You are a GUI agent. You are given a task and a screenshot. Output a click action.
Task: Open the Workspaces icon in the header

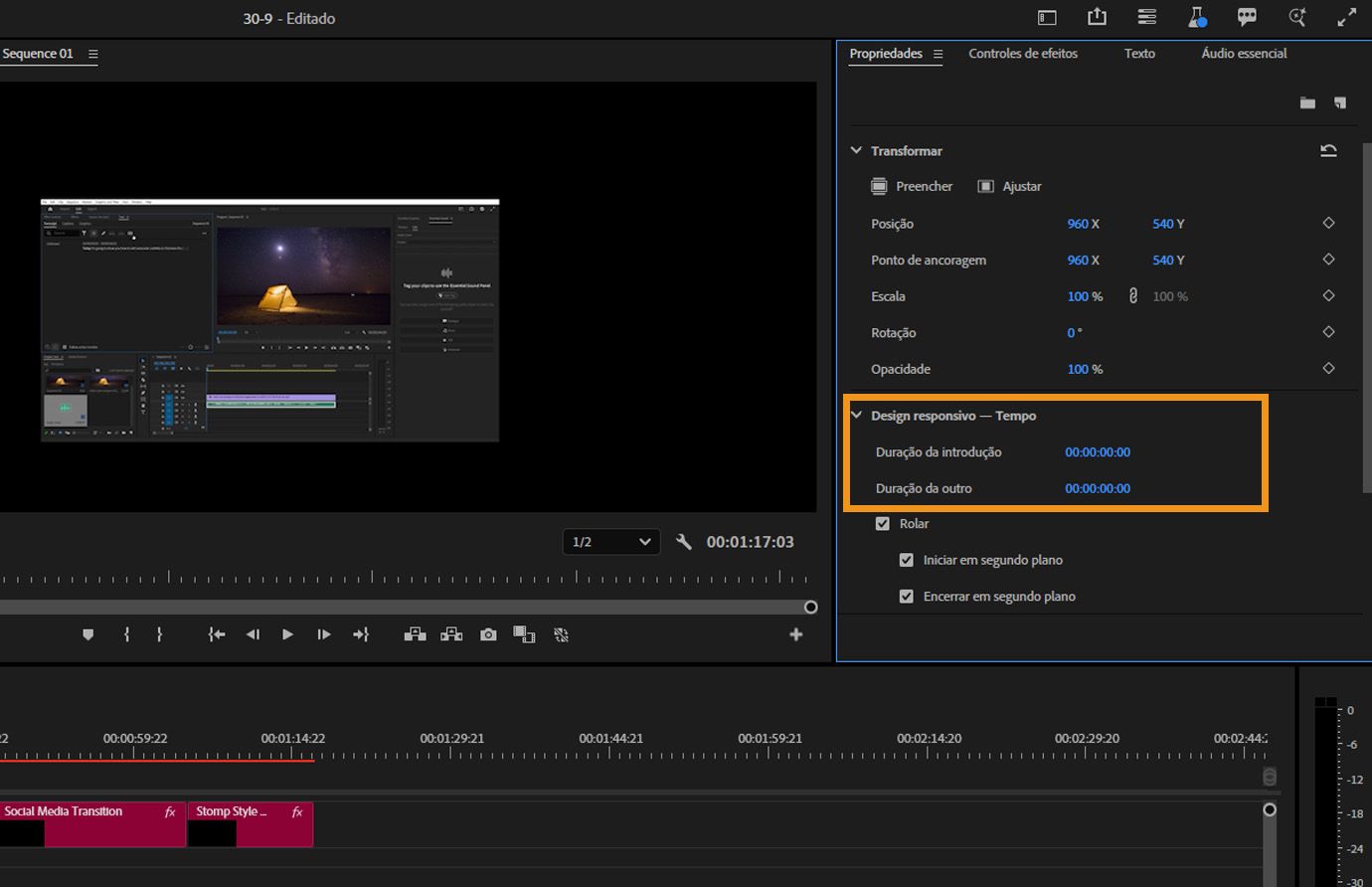pos(1146,17)
